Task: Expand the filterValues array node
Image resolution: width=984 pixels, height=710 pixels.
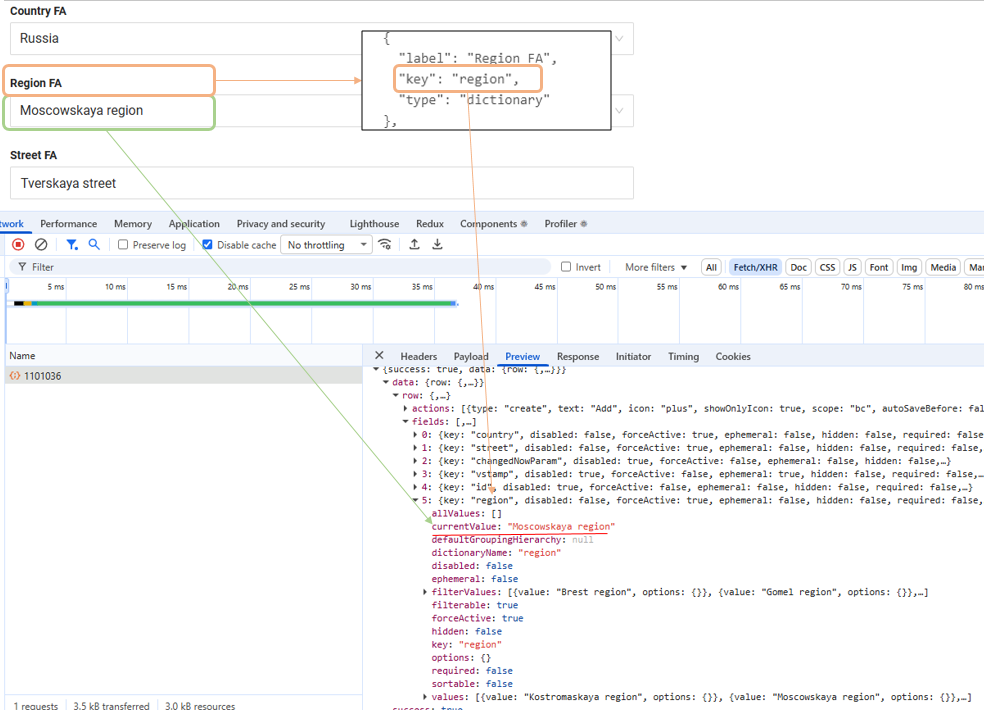Action: [426, 592]
